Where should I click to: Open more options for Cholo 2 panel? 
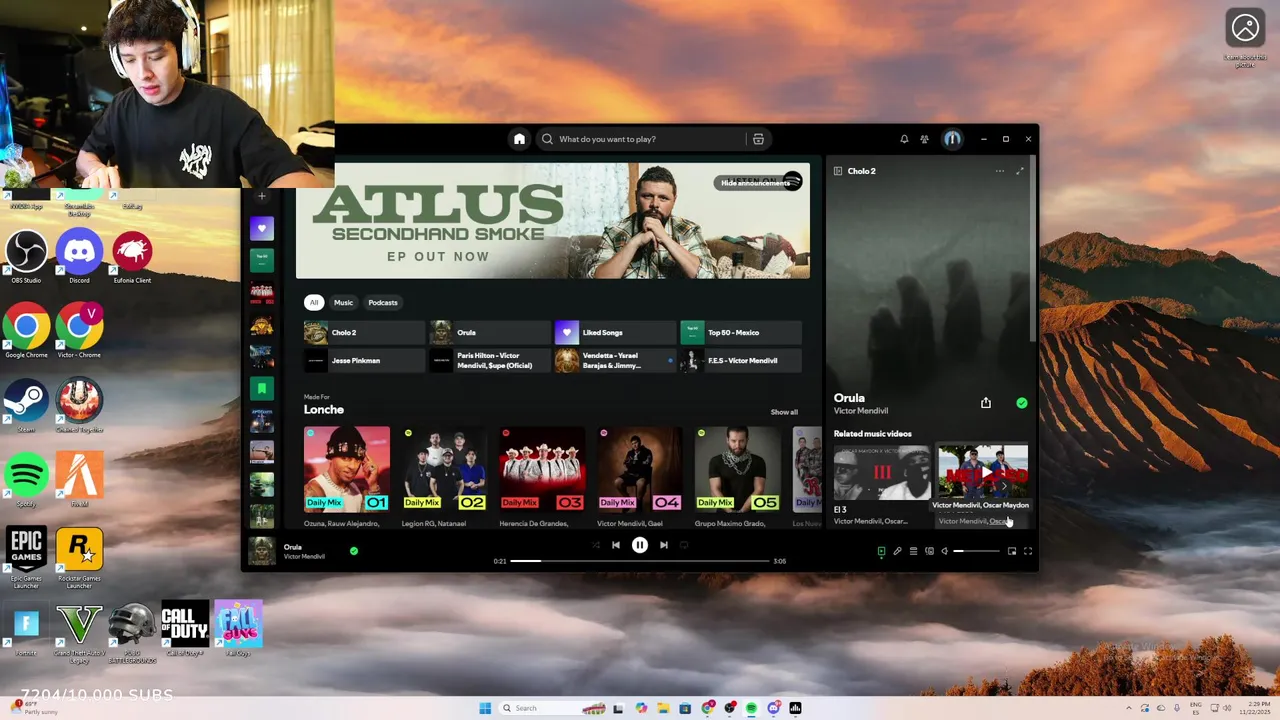(x=999, y=171)
